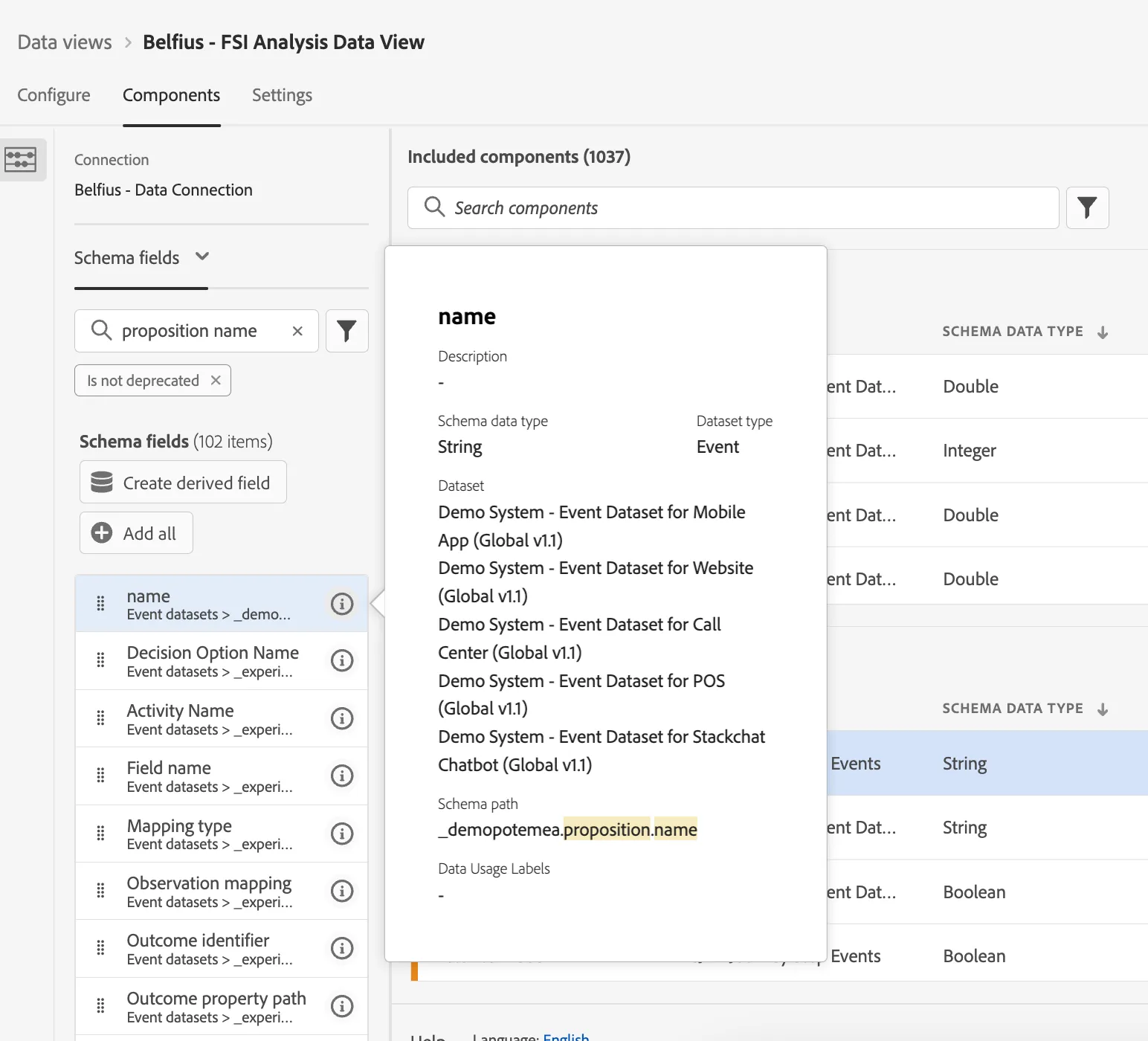The width and height of the screenshot is (1148, 1041).
Task: Show info for Observation mapping field
Action: click(341, 891)
